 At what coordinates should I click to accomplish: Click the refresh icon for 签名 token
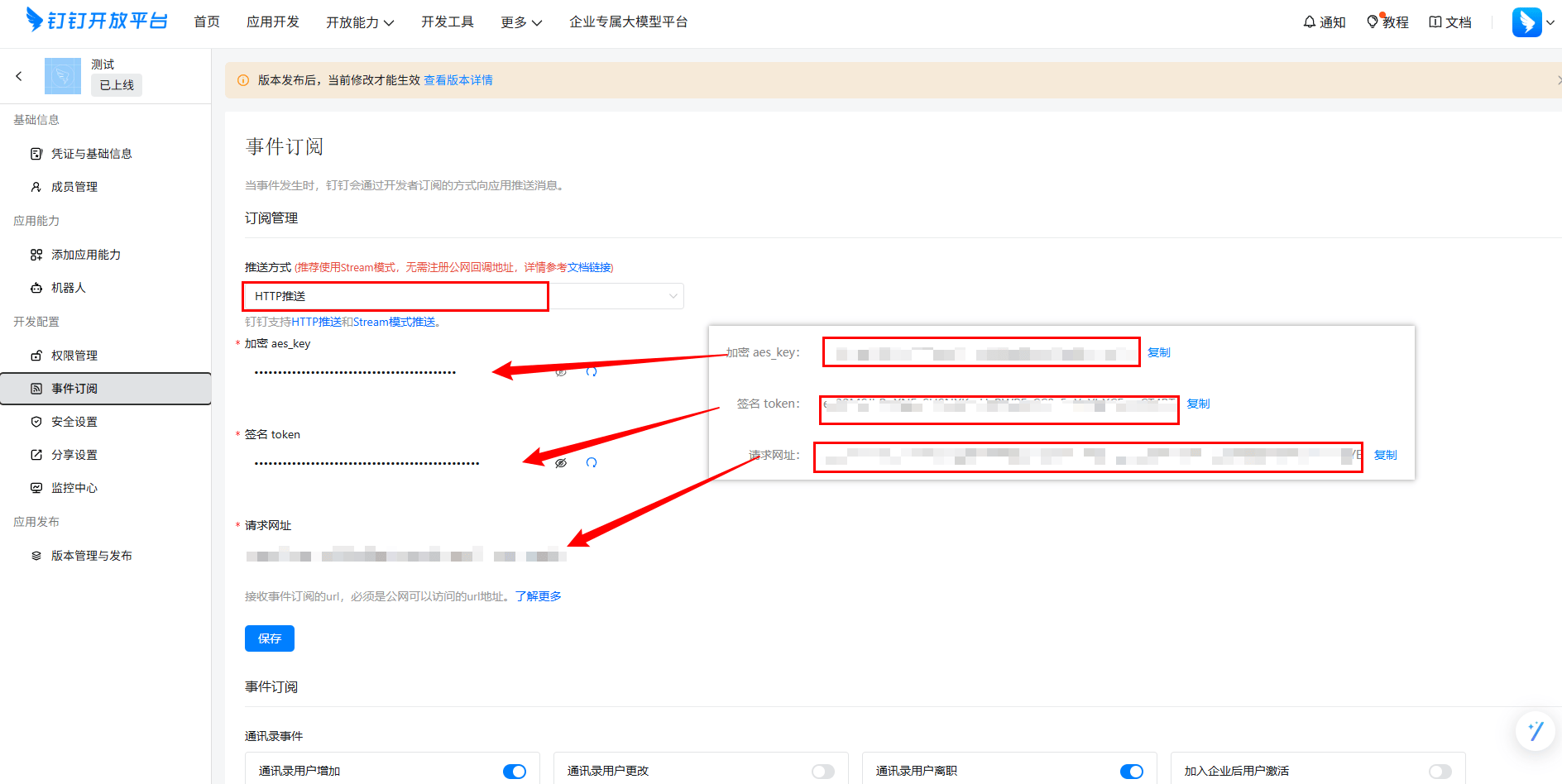(x=592, y=463)
